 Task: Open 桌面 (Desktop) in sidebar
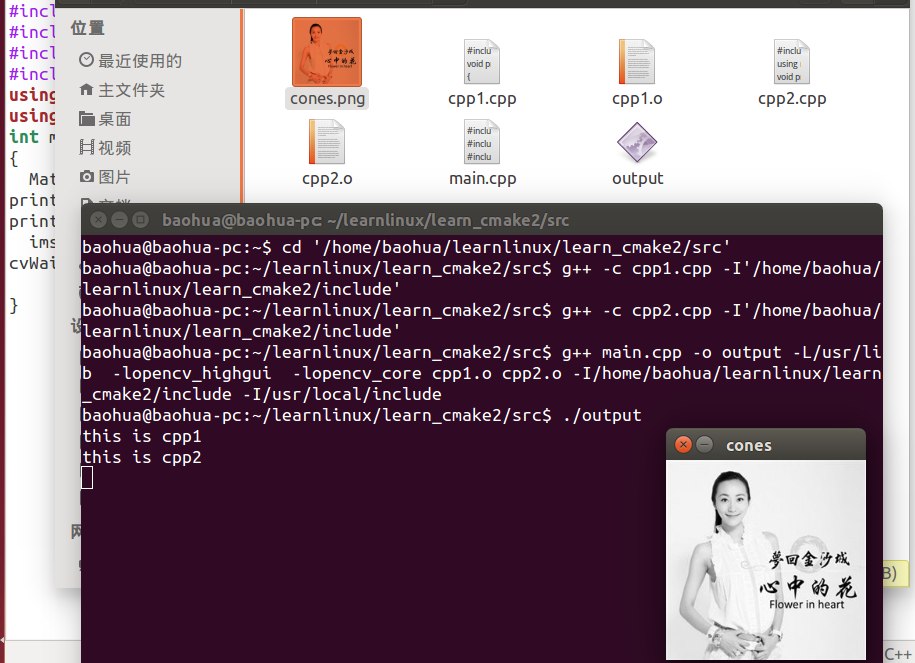[x=114, y=119]
